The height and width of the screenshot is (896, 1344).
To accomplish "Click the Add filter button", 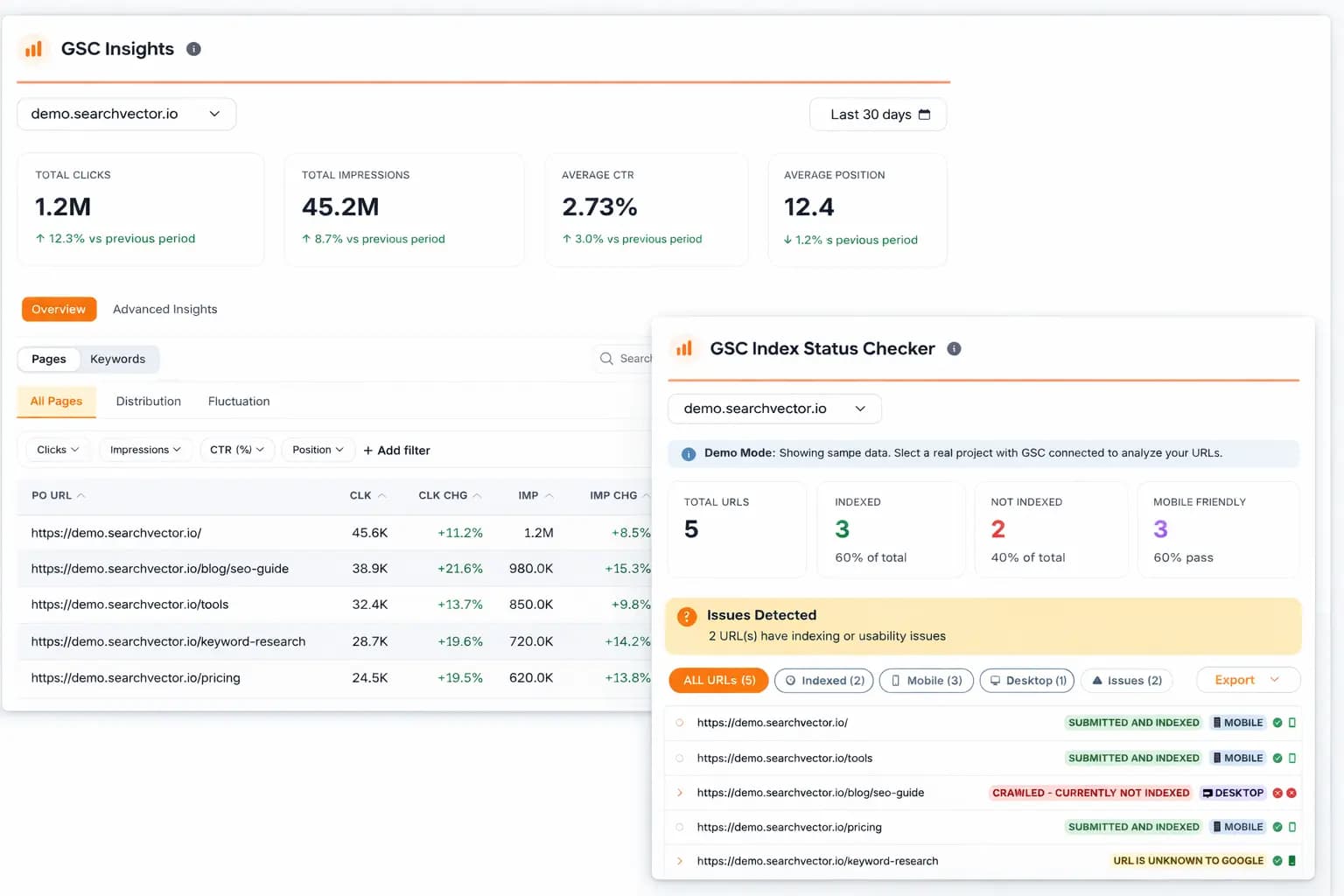I will pos(396,450).
